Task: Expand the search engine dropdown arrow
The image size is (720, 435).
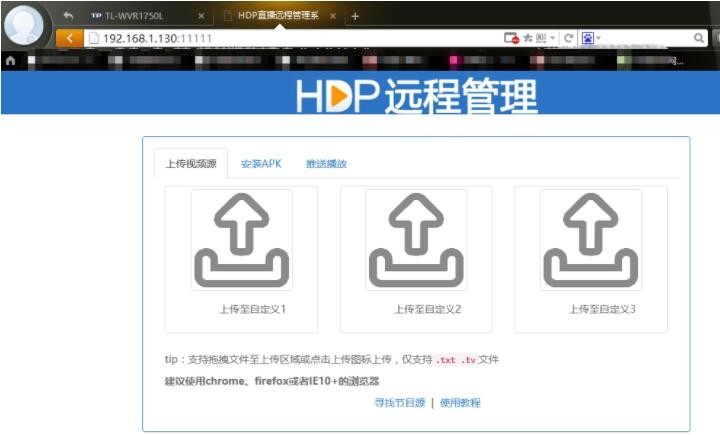Action: pyautogui.click(x=598, y=38)
